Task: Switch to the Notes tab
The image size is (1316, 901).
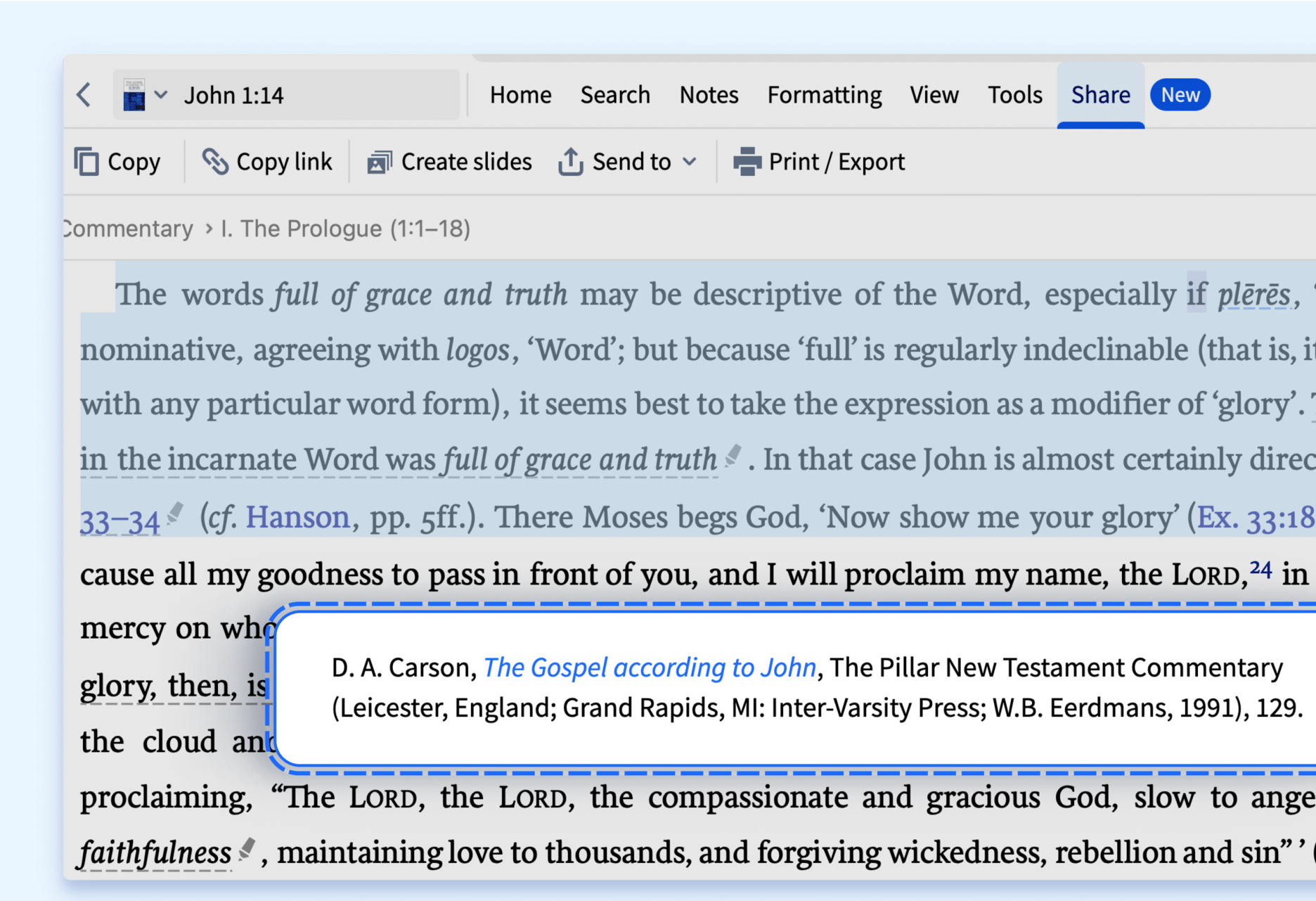Action: point(709,95)
